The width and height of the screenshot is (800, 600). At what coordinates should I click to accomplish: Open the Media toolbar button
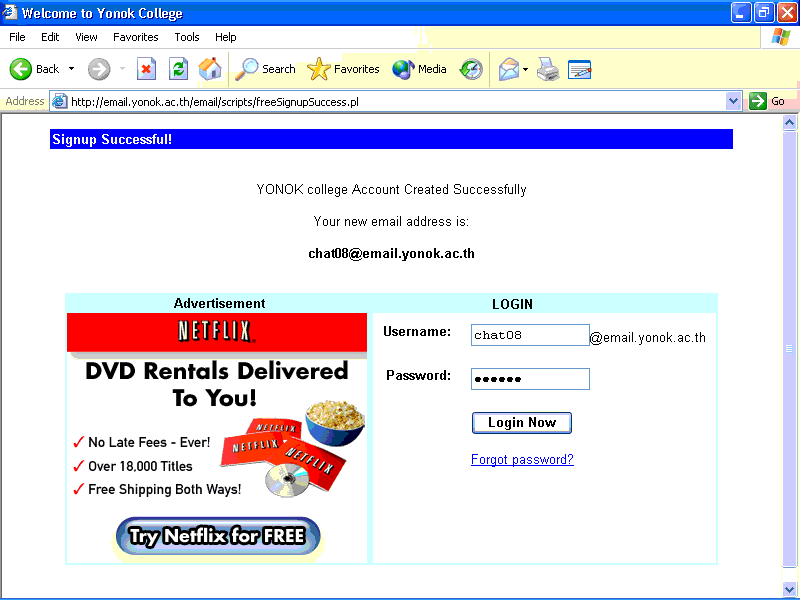[x=419, y=69]
